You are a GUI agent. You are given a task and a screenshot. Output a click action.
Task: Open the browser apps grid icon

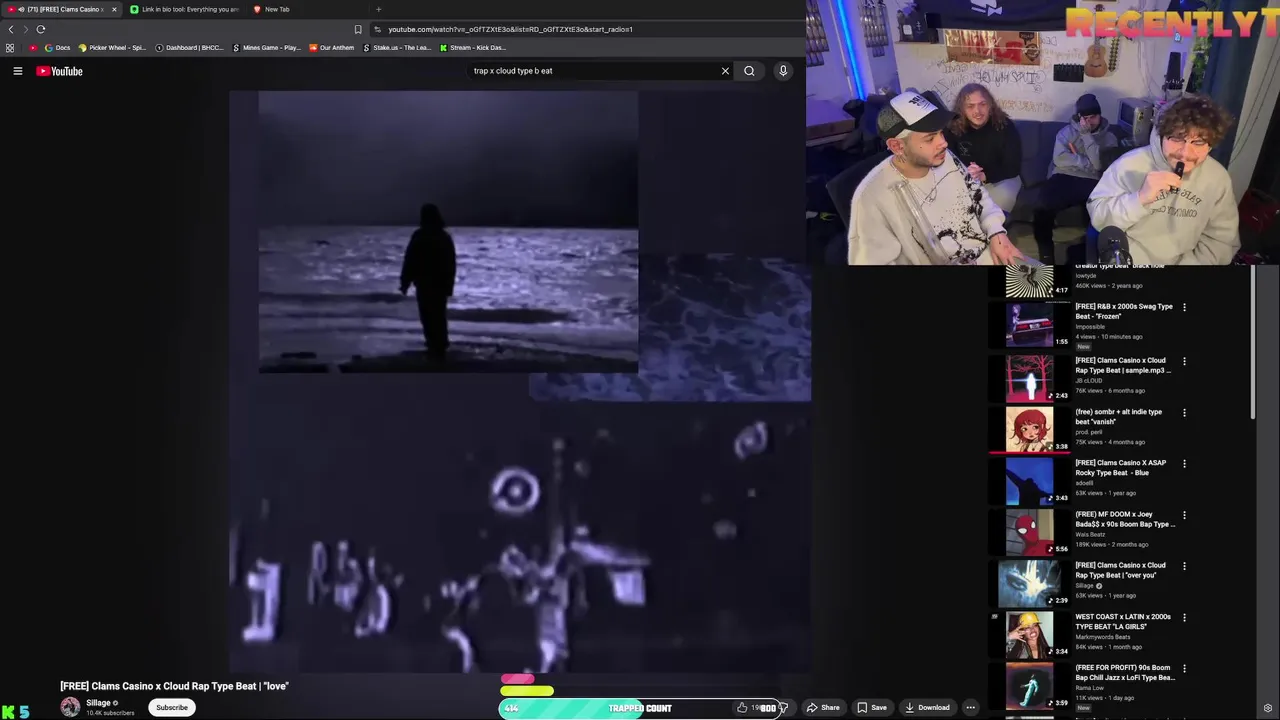point(10,48)
